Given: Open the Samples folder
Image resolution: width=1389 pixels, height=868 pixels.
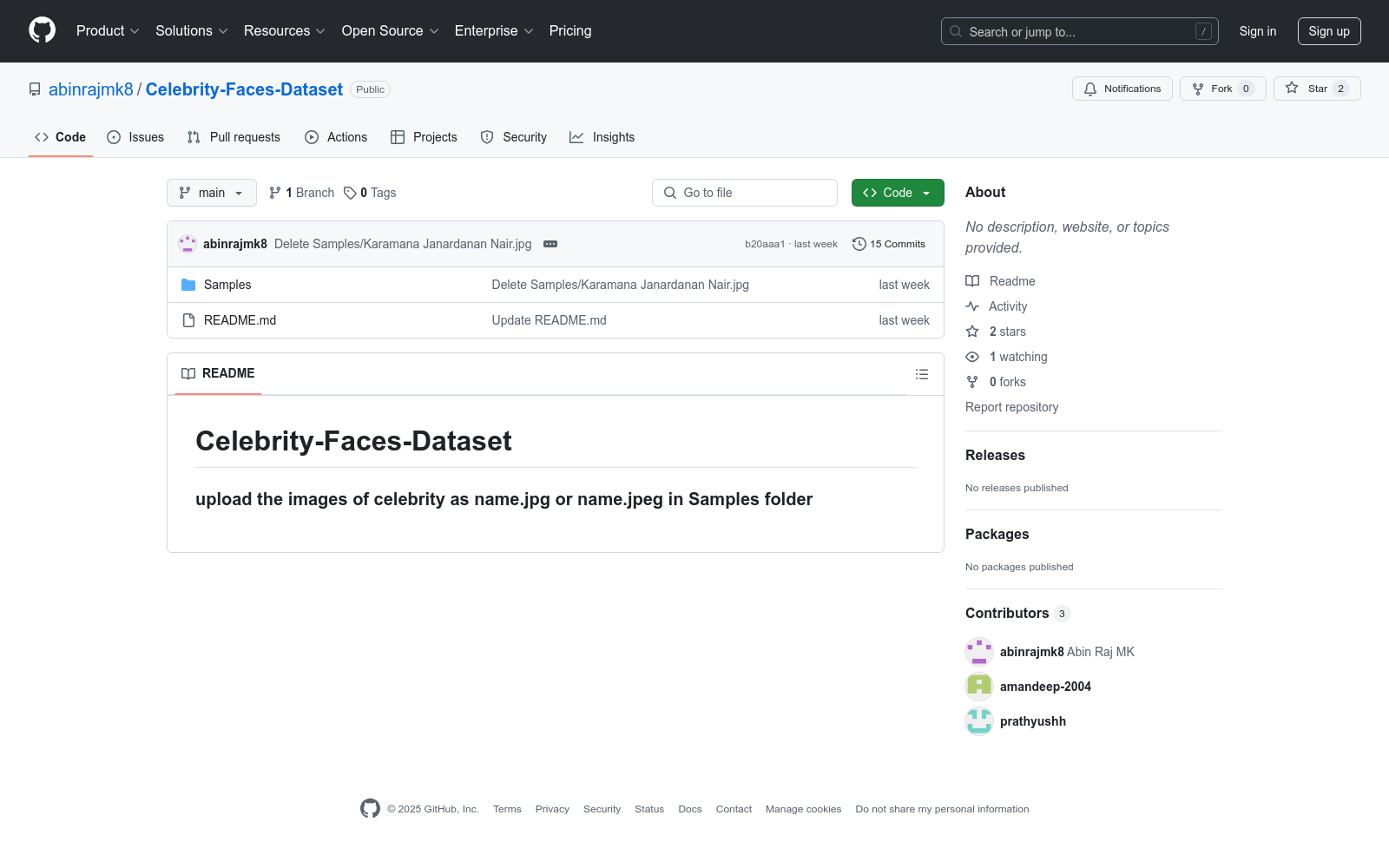Looking at the screenshot, I should [227, 285].
